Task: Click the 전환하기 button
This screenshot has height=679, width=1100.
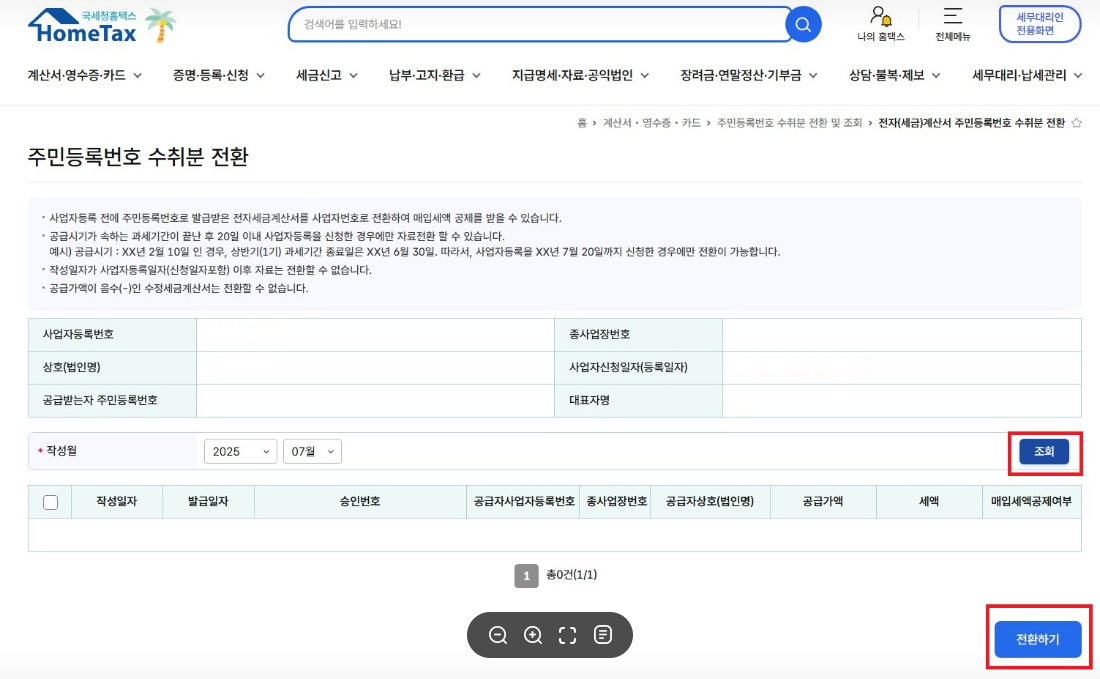Action: coord(1037,639)
